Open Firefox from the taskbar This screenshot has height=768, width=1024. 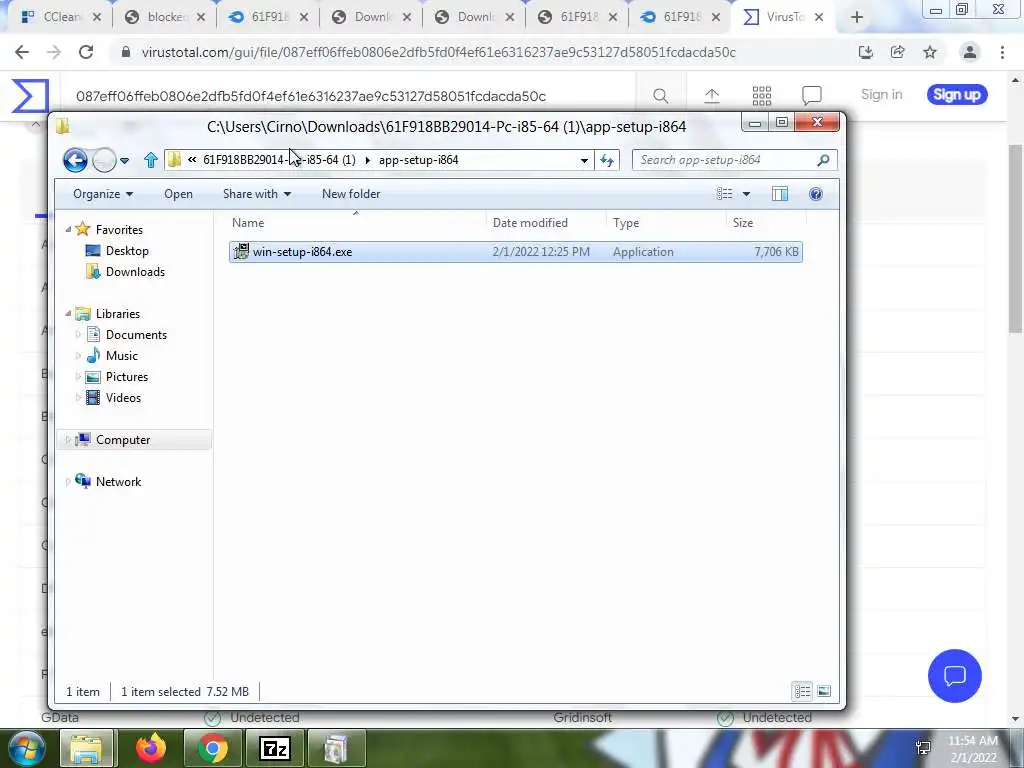click(151, 748)
